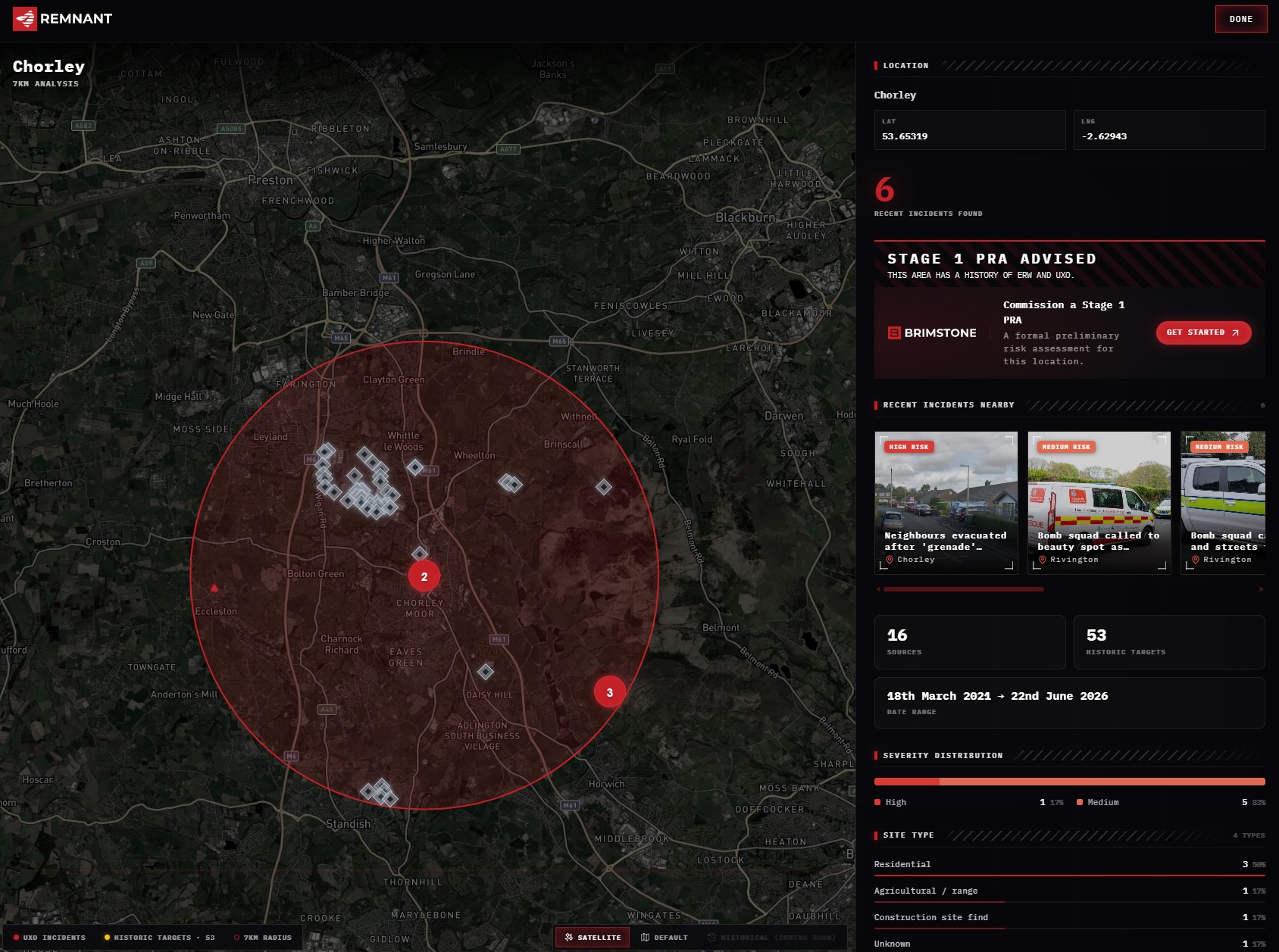This screenshot has width=1279, height=952.
Task: Toggle the UXO Incidents legend item
Action: pos(49,938)
